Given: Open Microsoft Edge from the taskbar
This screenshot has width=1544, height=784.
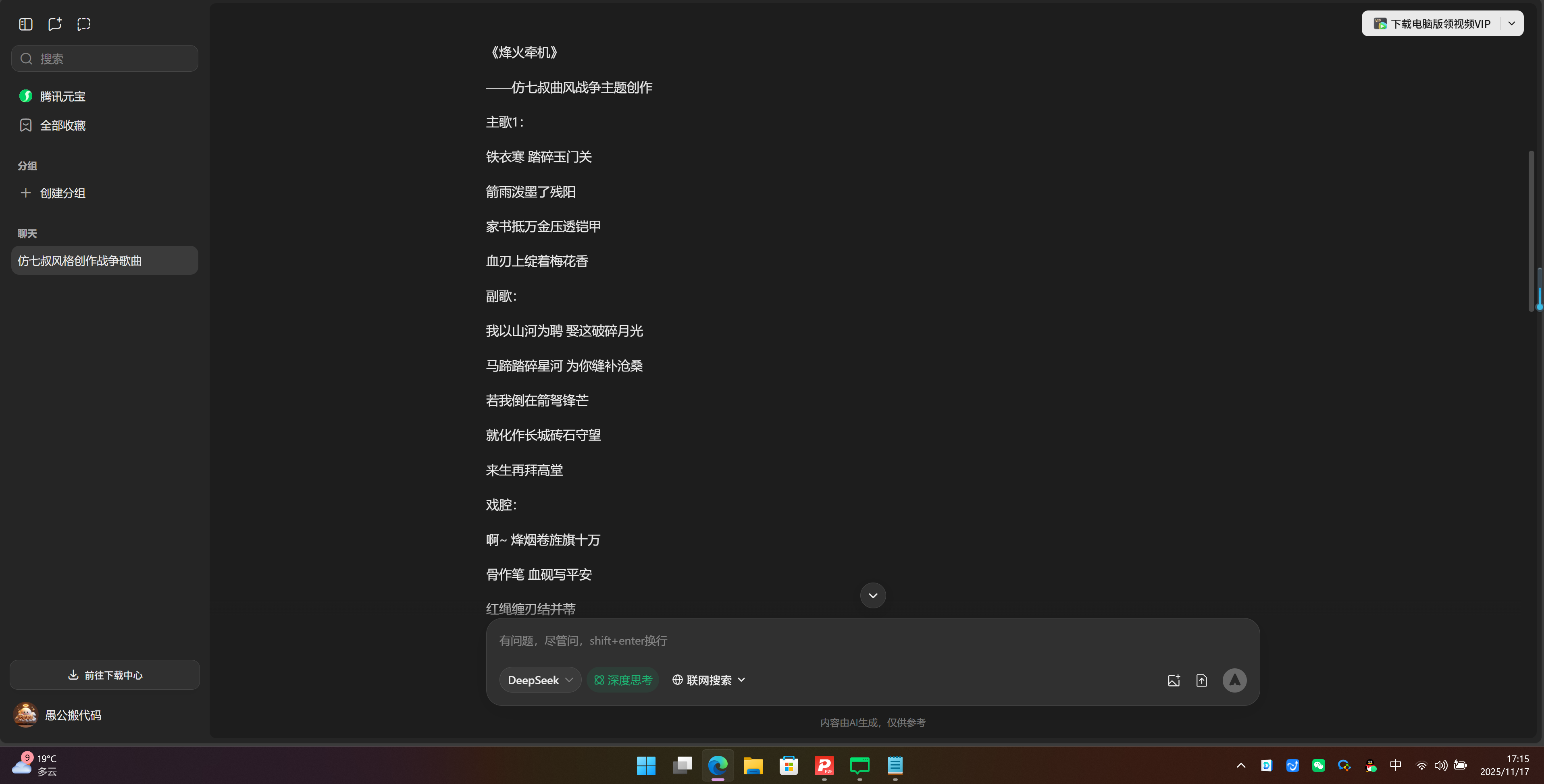Looking at the screenshot, I should click(x=718, y=766).
